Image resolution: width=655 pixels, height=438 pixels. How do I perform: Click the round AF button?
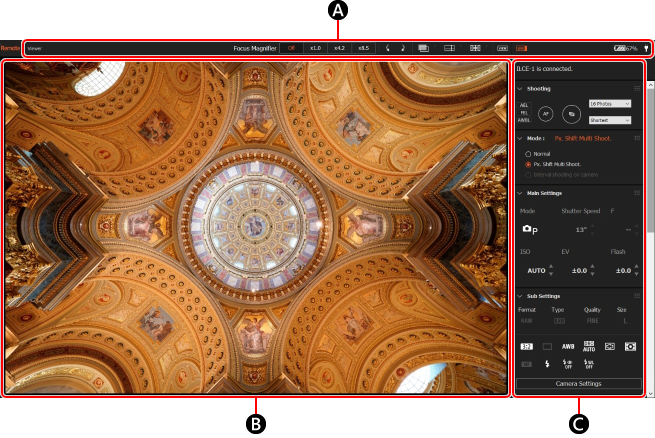pos(546,114)
